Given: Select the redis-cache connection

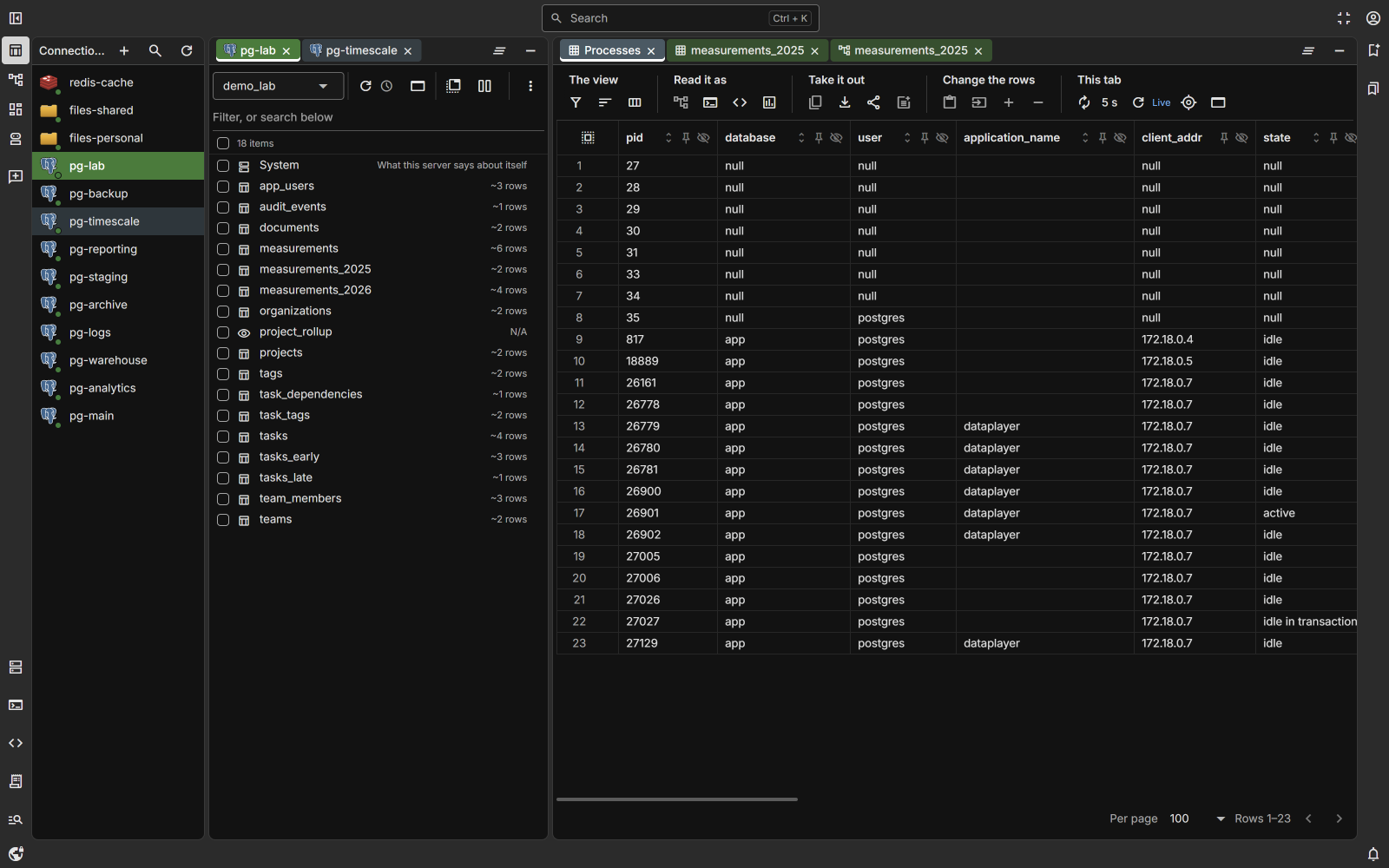Looking at the screenshot, I should tap(118, 82).
